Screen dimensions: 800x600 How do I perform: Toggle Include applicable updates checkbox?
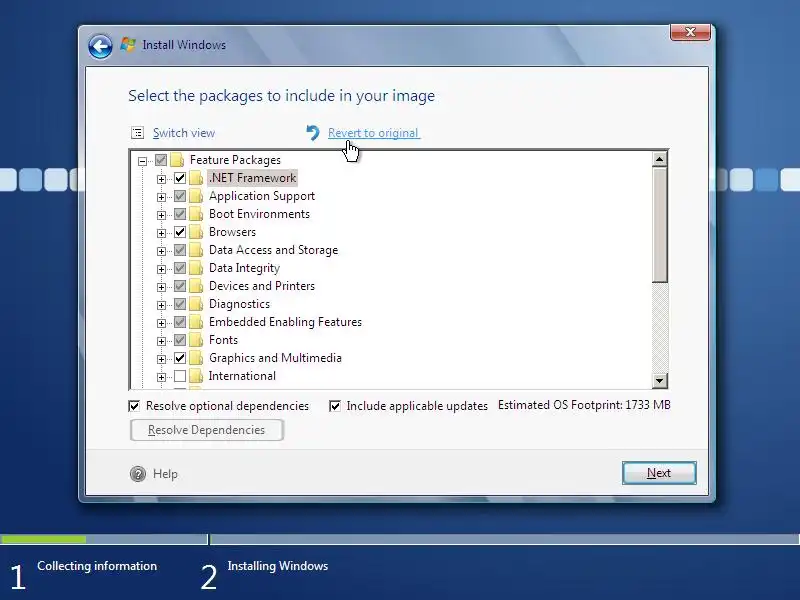tap(335, 406)
